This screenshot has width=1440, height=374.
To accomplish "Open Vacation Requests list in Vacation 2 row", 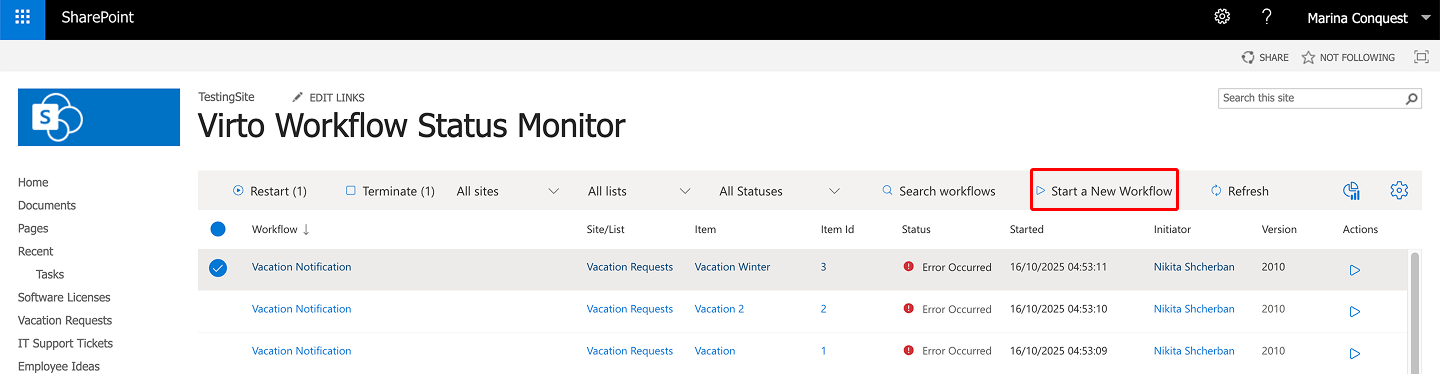I will pyautogui.click(x=630, y=309).
